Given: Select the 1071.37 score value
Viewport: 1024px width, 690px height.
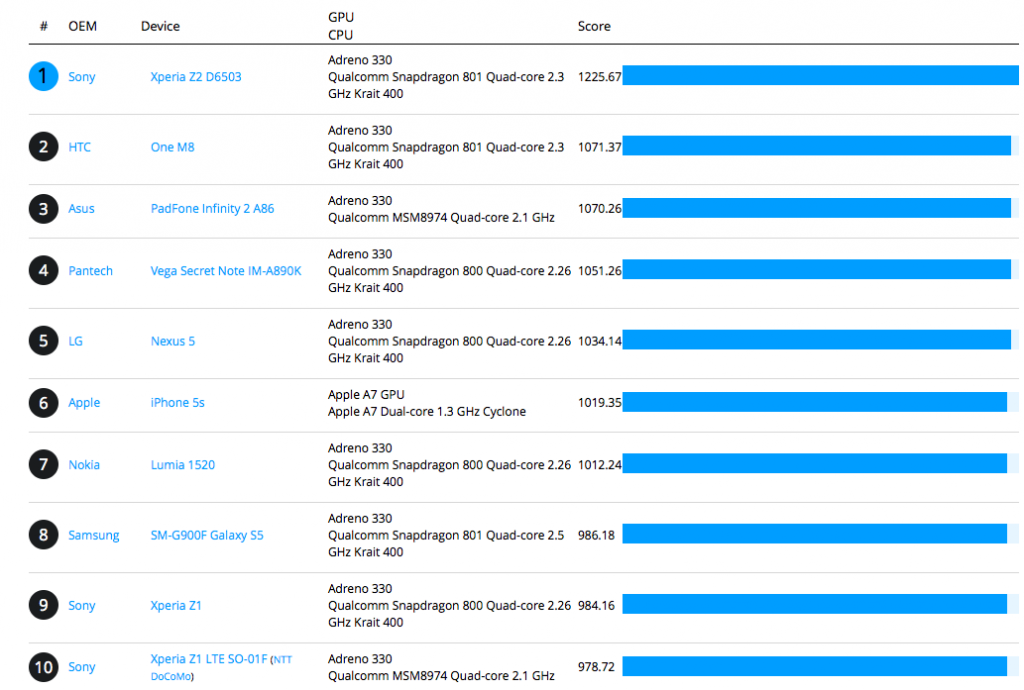Looking at the screenshot, I should pyautogui.click(x=600, y=147).
